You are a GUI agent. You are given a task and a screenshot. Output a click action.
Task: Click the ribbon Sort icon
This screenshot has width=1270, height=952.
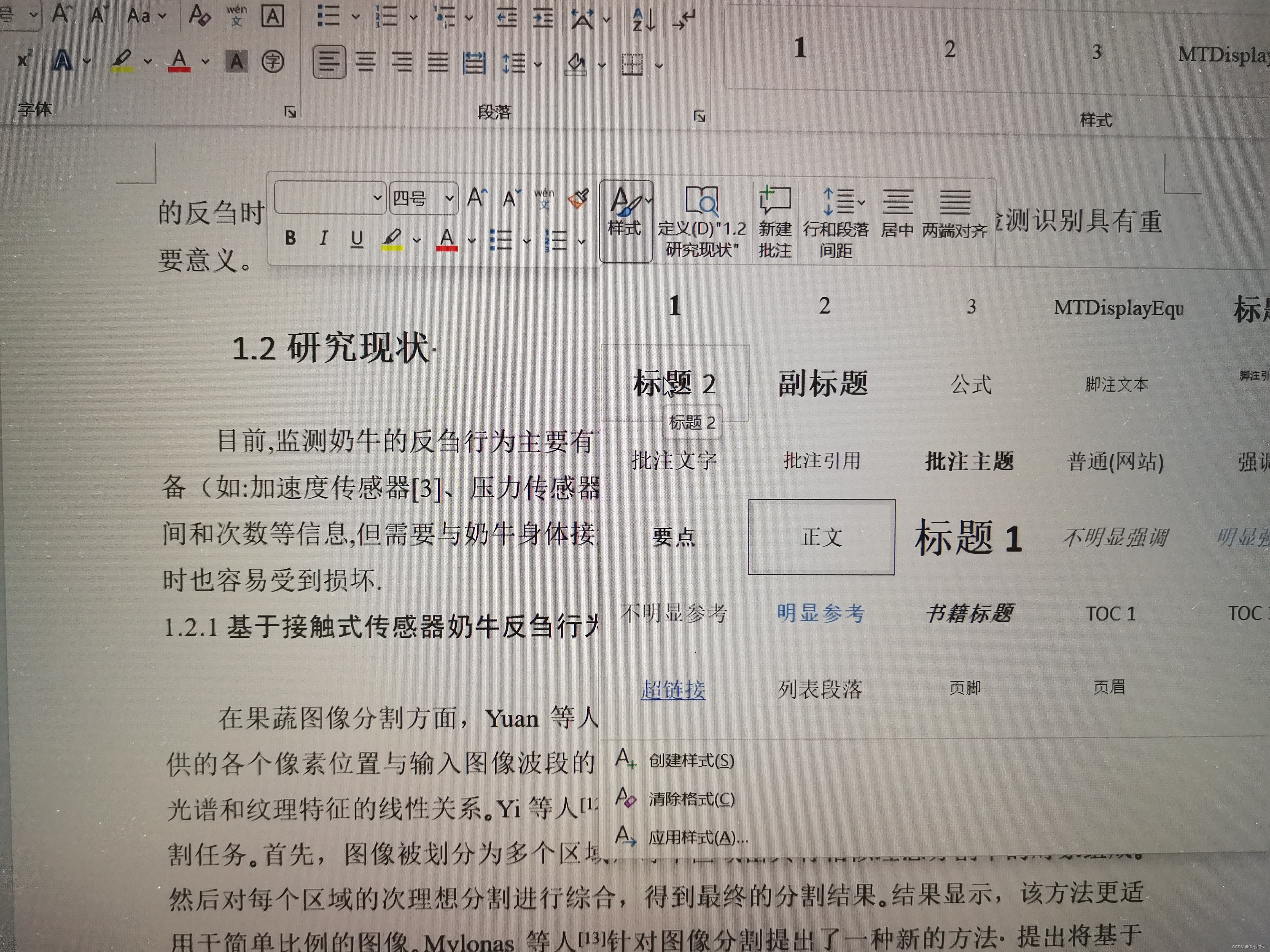pyautogui.click(x=643, y=20)
